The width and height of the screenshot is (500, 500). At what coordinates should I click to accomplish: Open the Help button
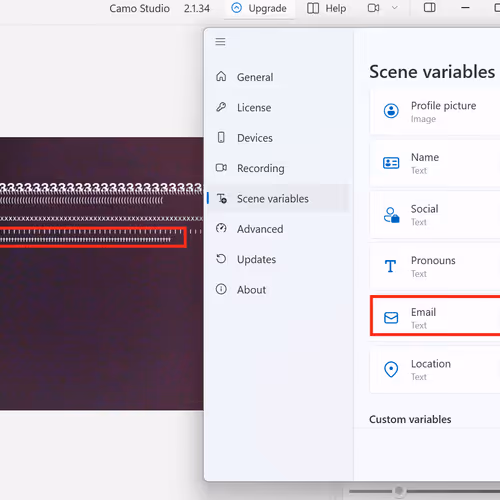(x=326, y=8)
